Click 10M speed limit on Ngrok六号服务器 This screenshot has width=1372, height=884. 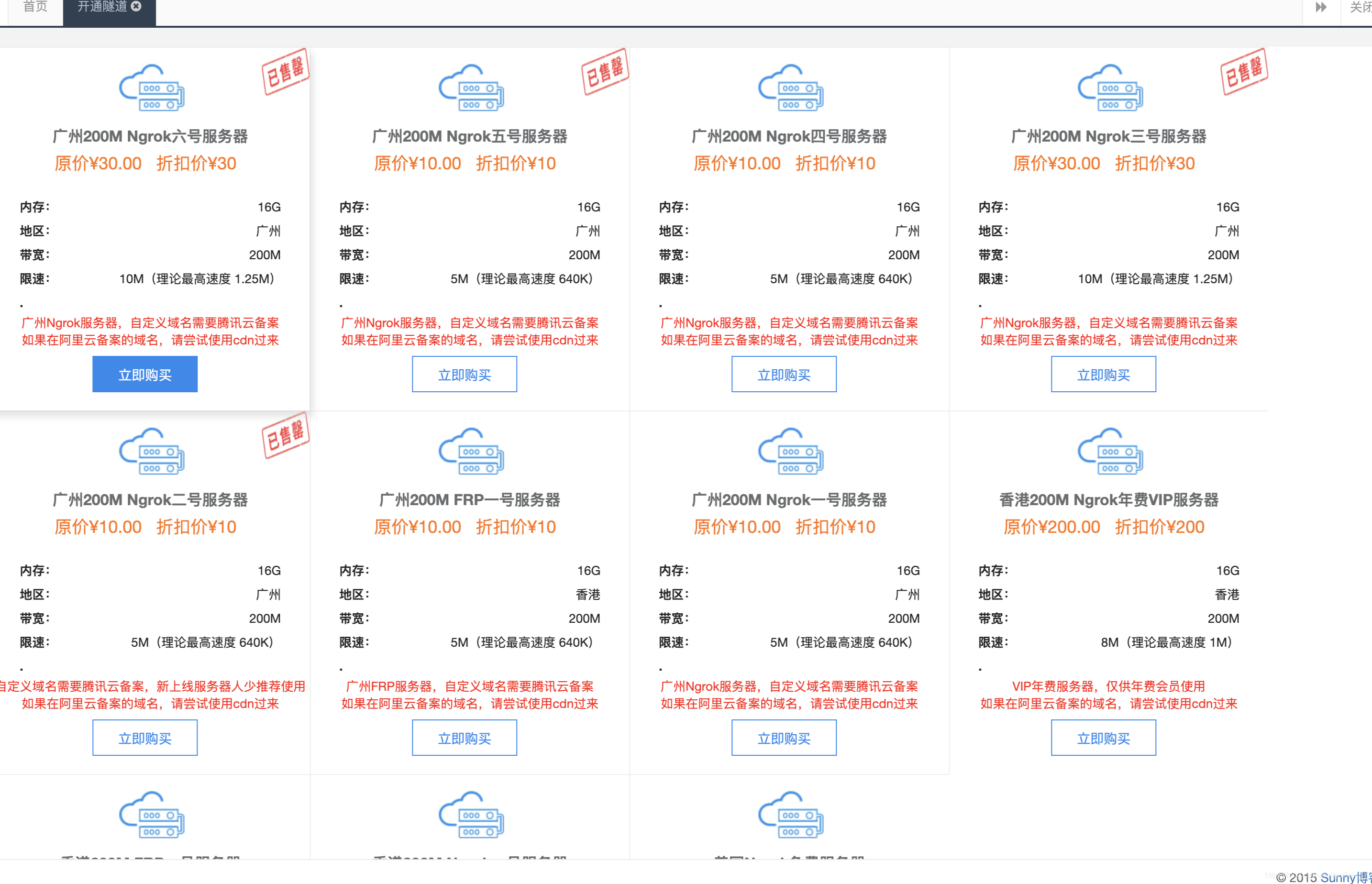pos(197,279)
